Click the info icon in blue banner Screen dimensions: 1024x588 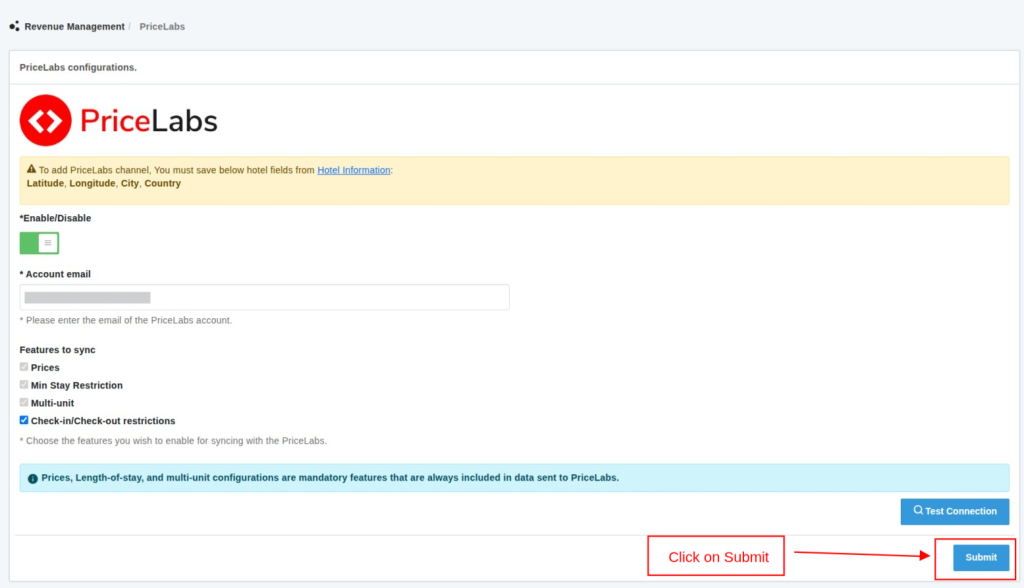click(33, 478)
